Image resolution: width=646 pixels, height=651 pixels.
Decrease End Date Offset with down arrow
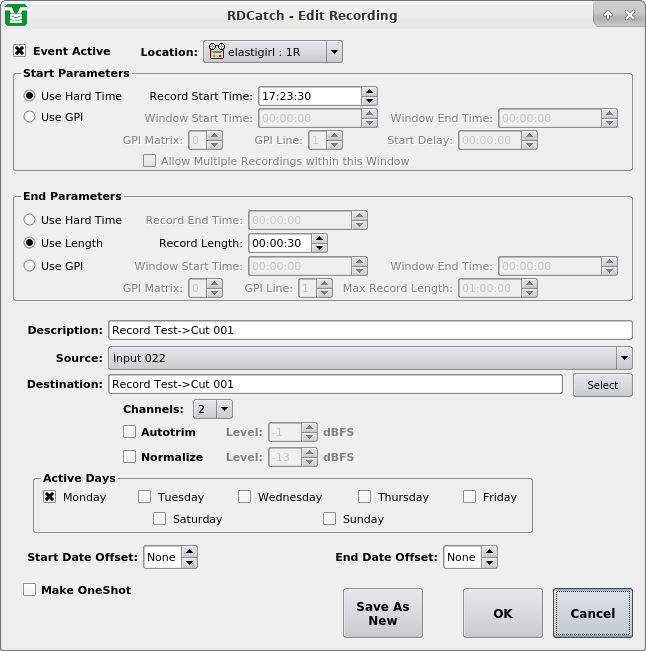(x=489, y=562)
